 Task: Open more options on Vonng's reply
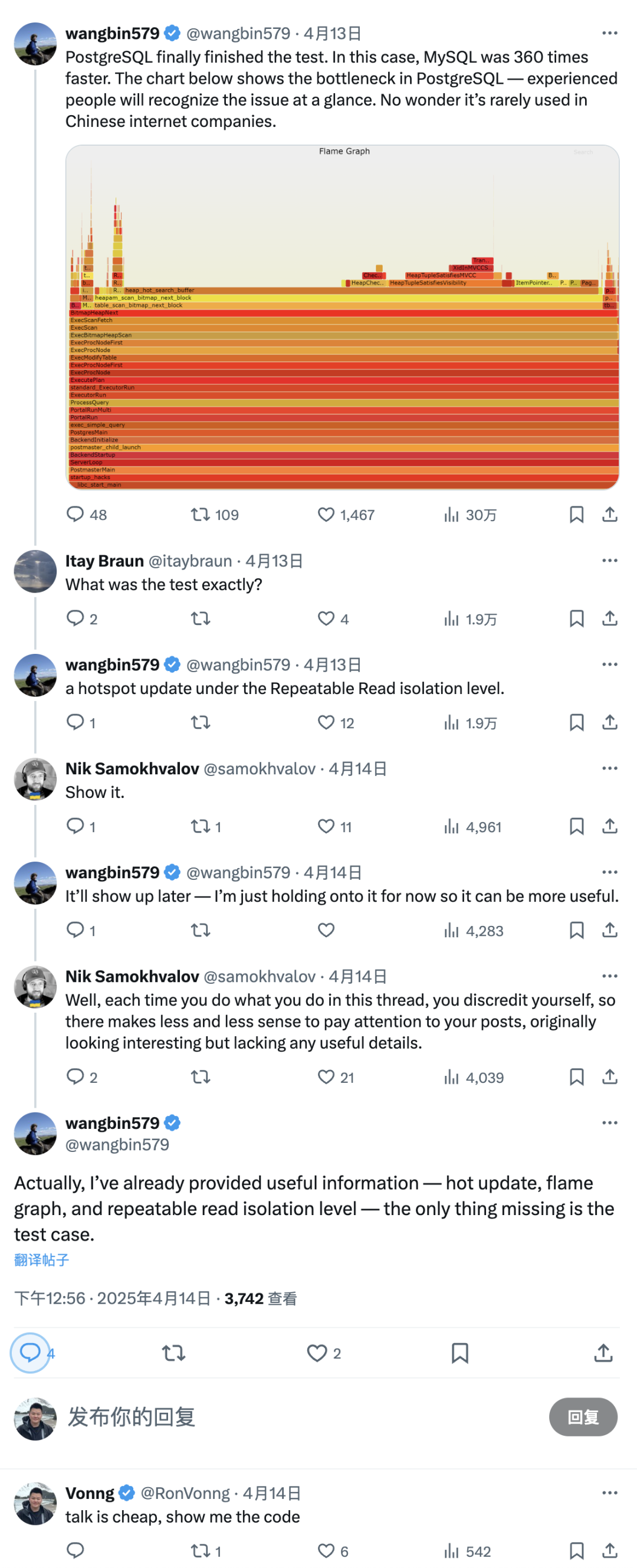click(x=610, y=1493)
